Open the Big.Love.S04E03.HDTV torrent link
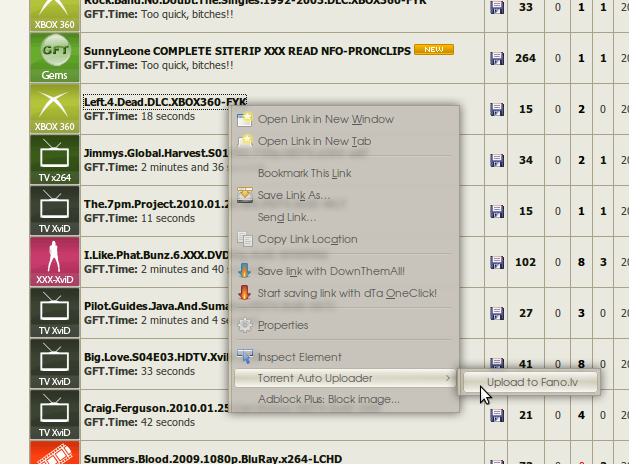 [x=156, y=357]
